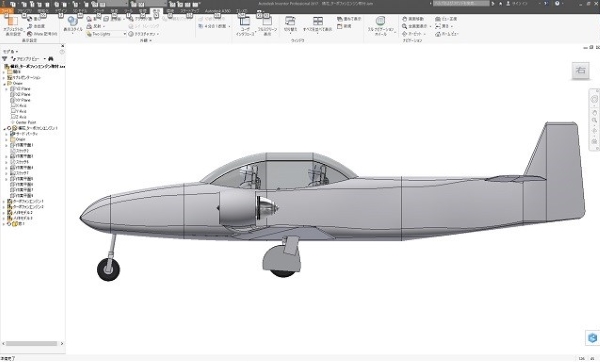
Task: Switch to Autodesk A360 tab
Action: pyautogui.click(x=217, y=11)
